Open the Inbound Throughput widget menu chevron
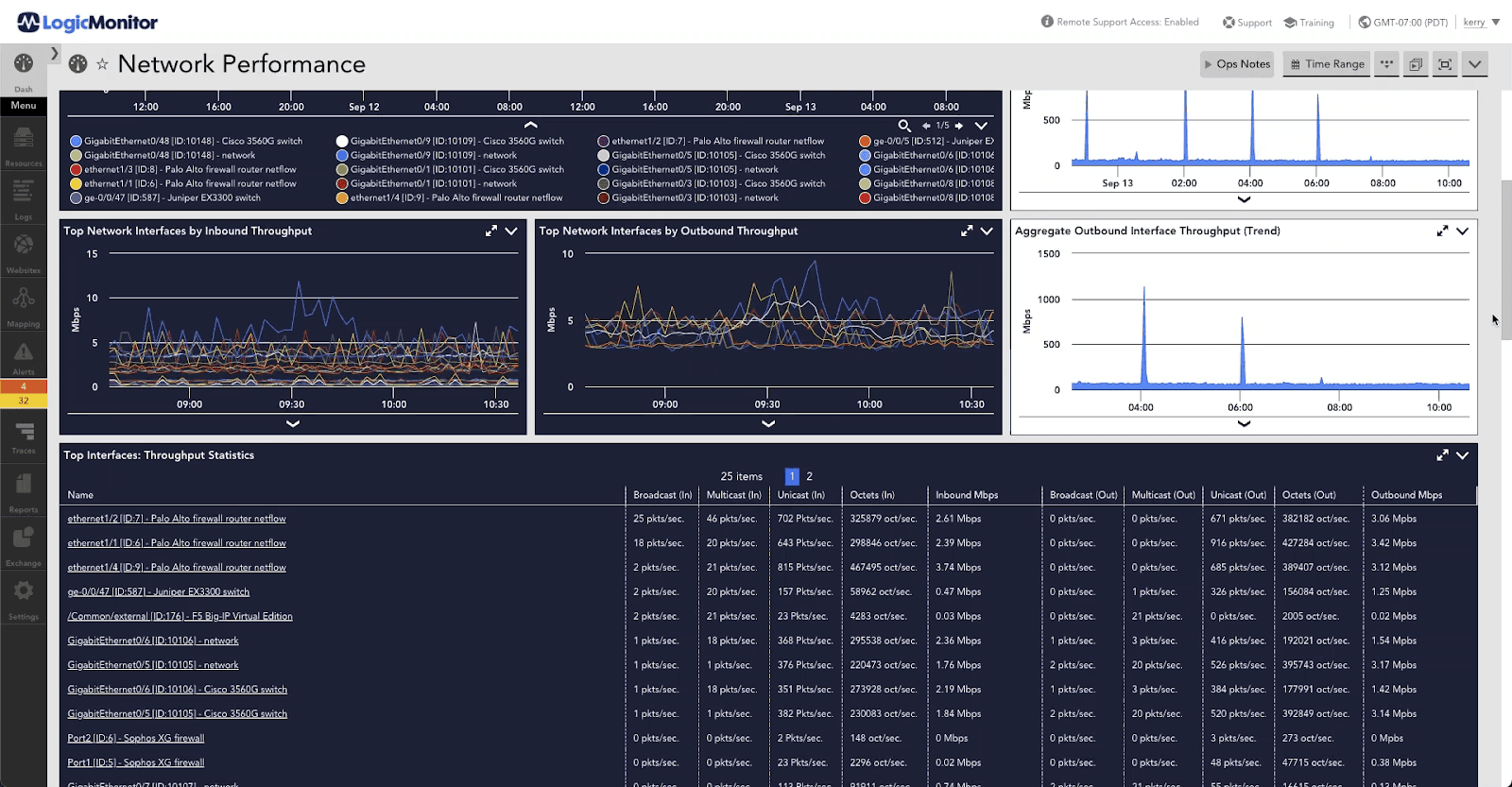Viewport: 1512px width, 787px height. tap(511, 231)
